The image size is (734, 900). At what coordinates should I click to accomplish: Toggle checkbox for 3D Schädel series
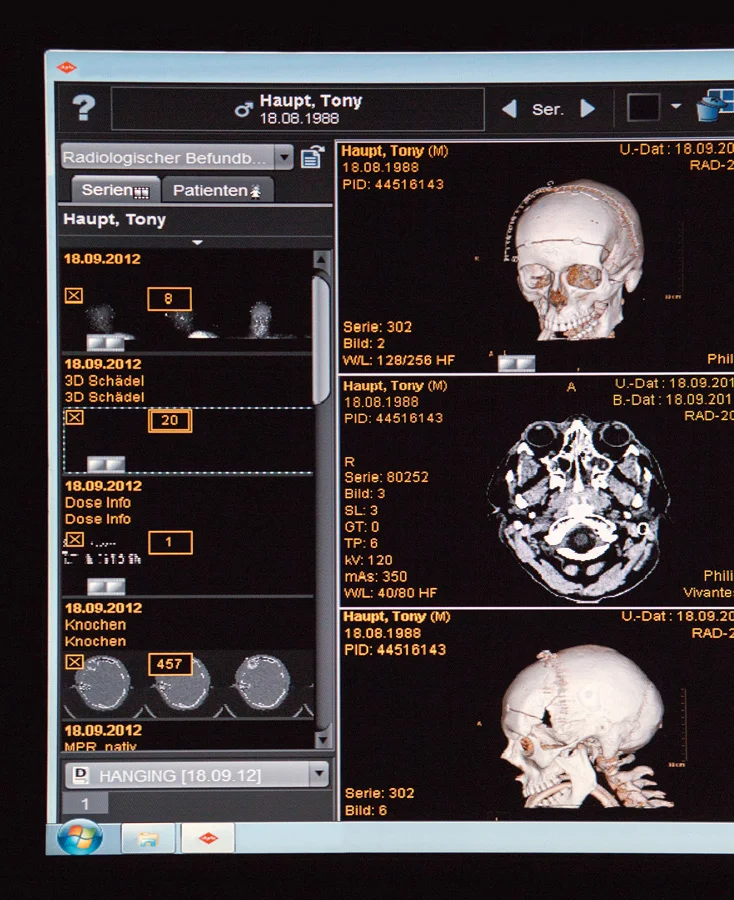pos(74,417)
